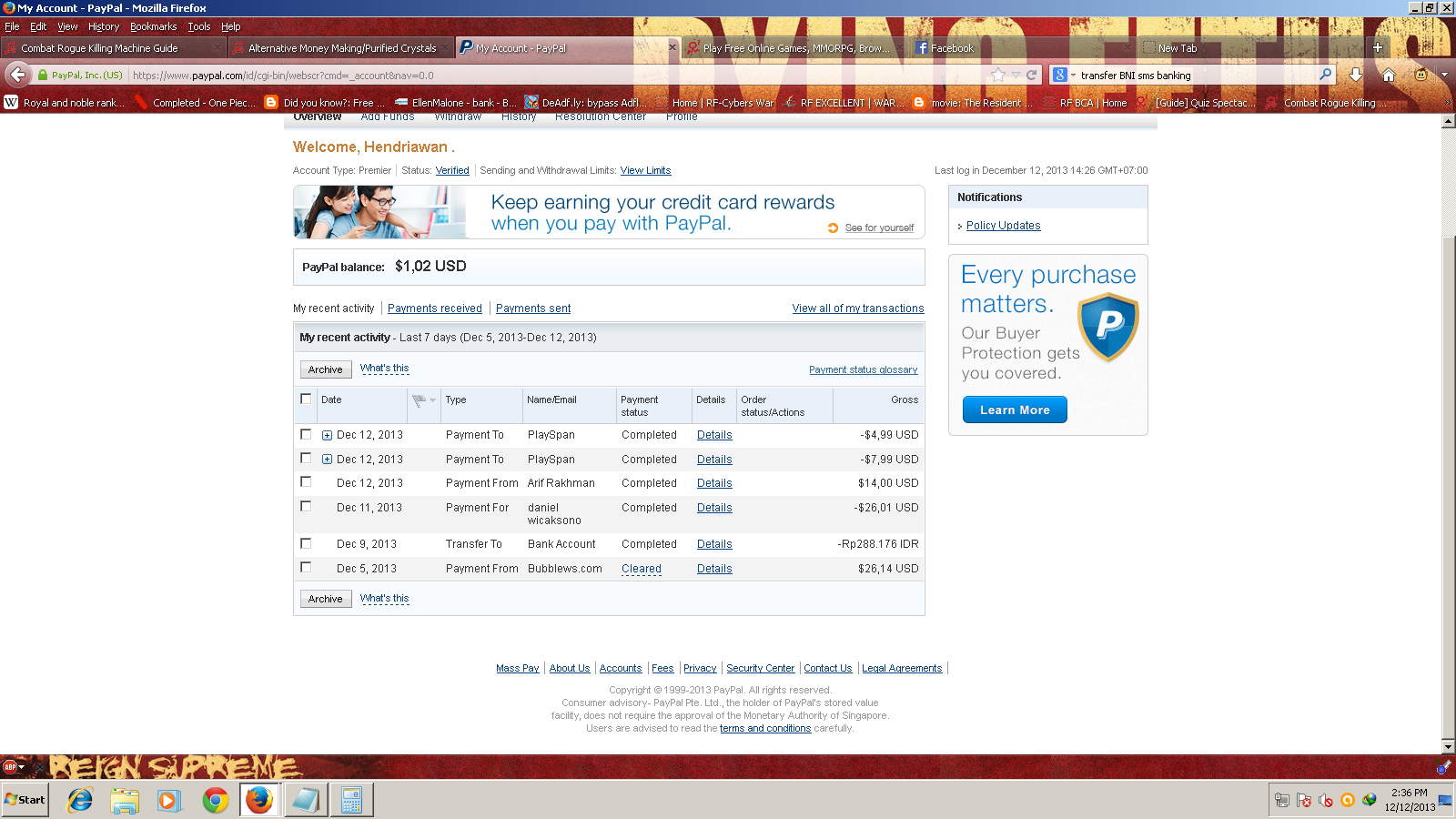Open Internet Explorer from the taskbar
The height and width of the screenshot is (819, 1456).
point(80,800)
